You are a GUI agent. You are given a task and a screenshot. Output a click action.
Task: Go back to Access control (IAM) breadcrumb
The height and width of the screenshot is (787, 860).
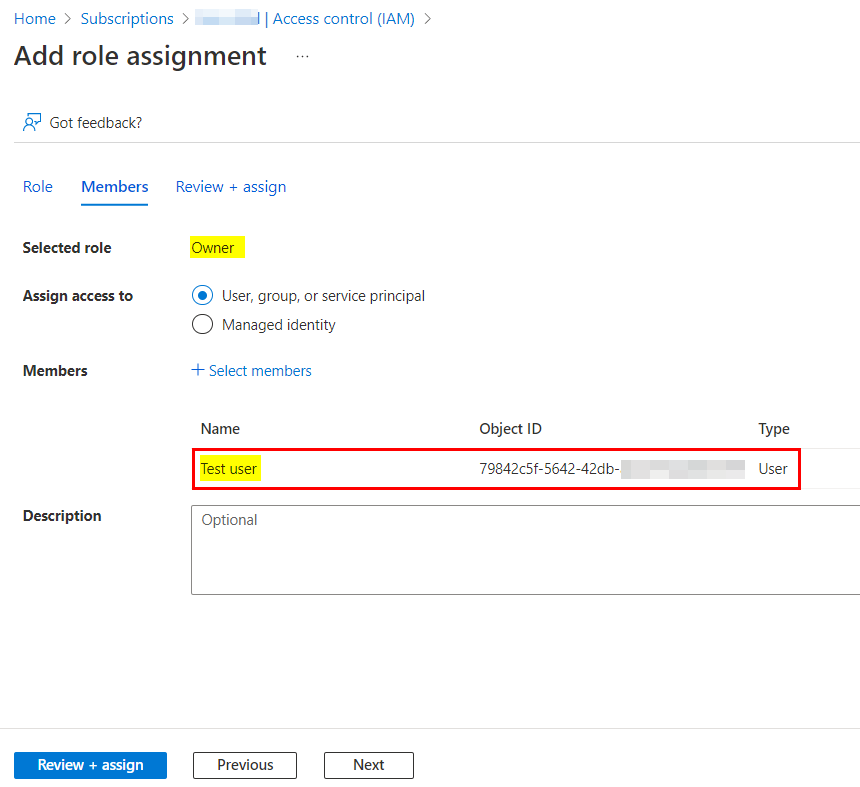point(343,19)
